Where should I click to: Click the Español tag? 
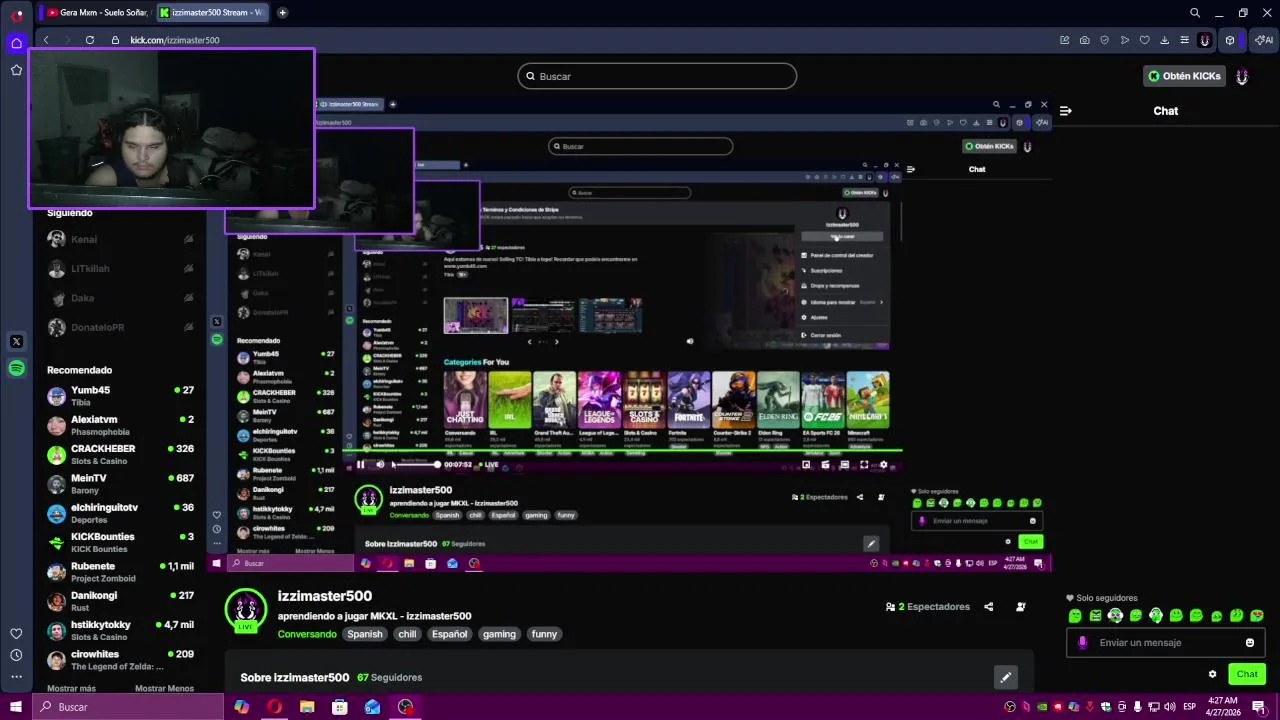449,634
